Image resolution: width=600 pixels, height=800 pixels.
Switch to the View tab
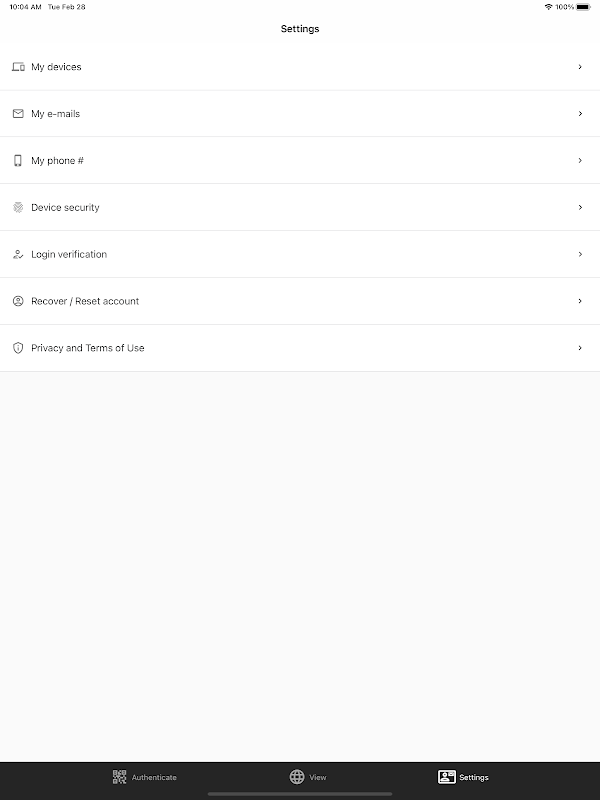308,777
